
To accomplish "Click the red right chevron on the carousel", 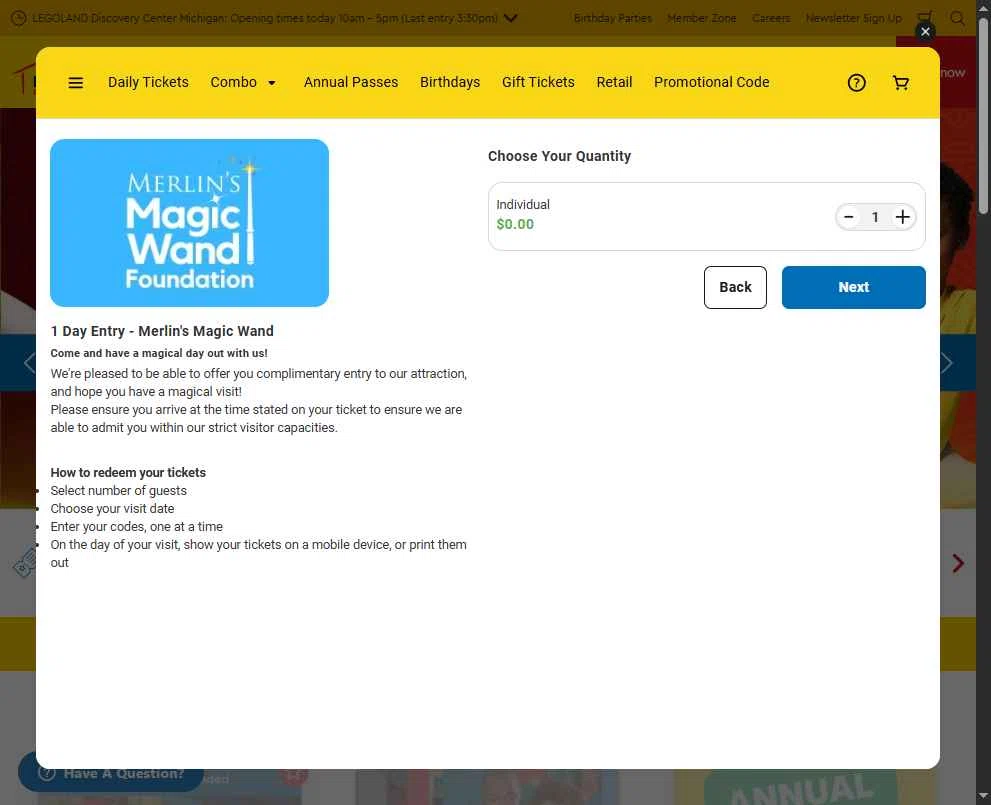I will 958,563.
